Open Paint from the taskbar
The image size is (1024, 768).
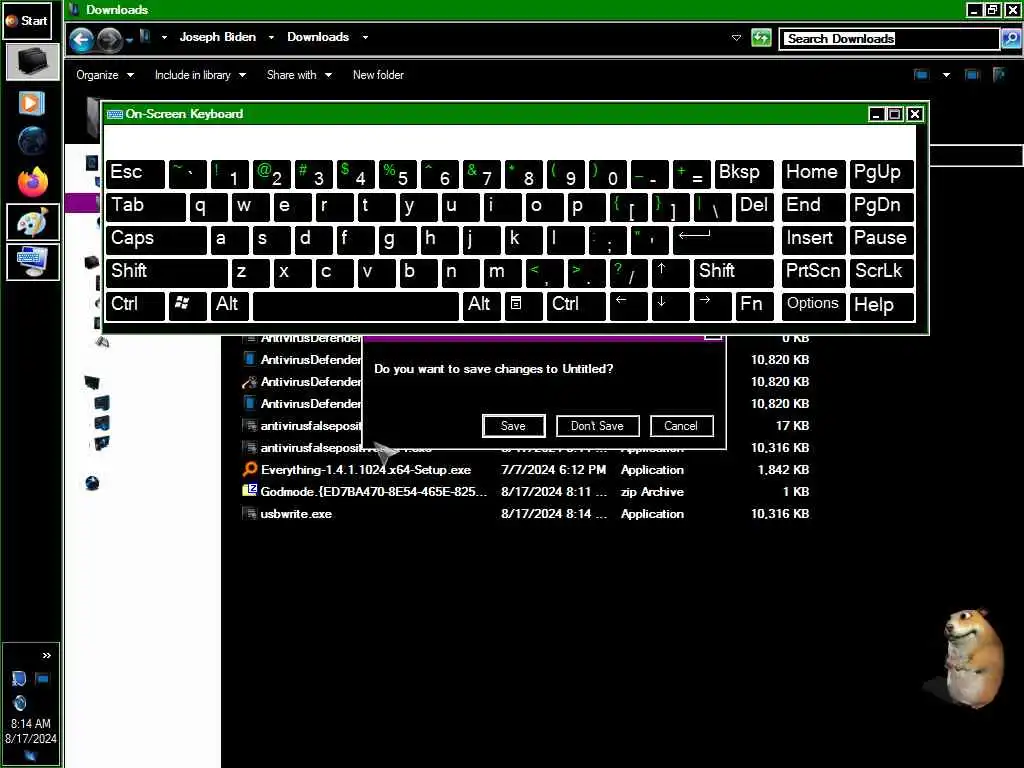pos(32,222)
